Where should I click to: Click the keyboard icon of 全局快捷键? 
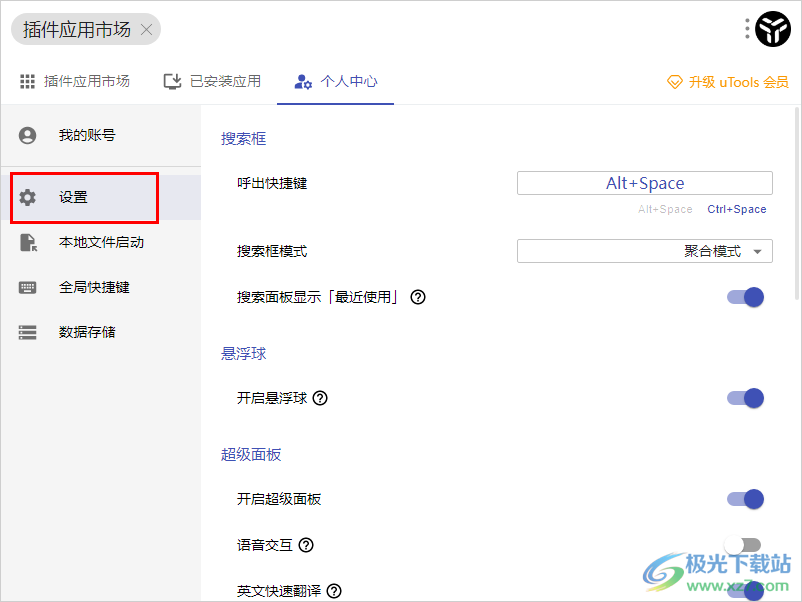coord(28,287)
